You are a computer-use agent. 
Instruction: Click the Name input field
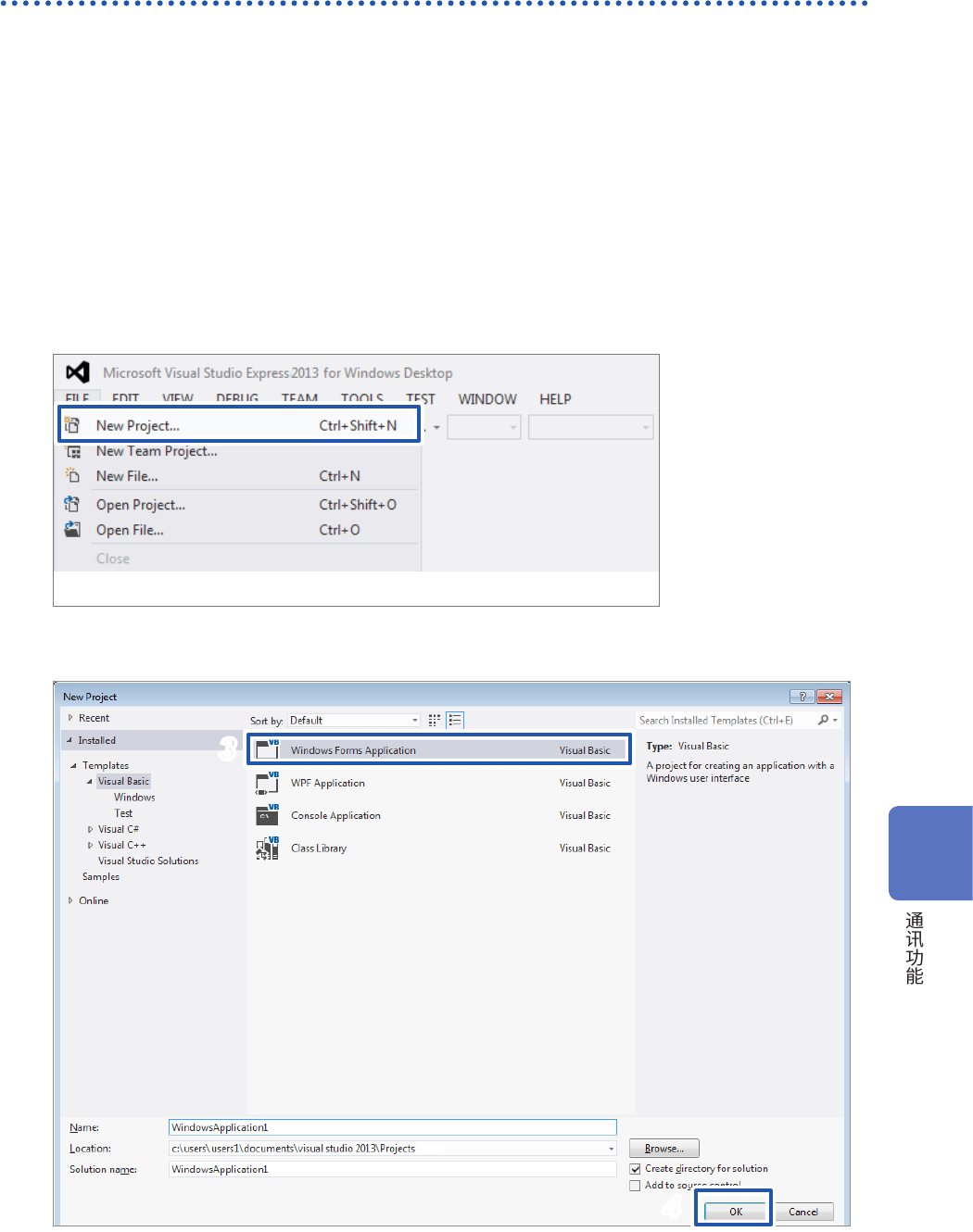[x=393, y=1127]
